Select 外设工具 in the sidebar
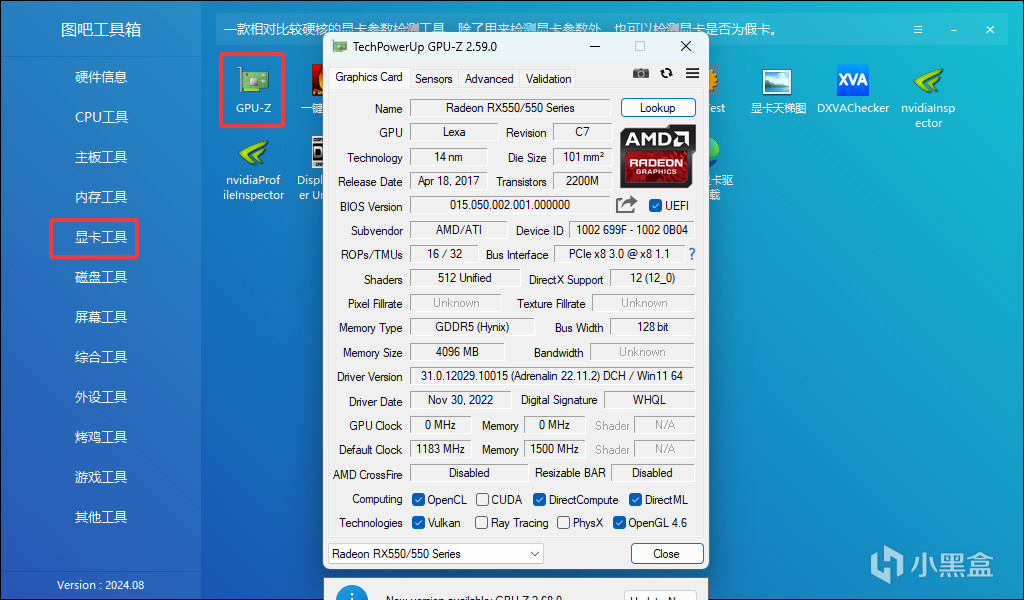 [x=101, y=397]
